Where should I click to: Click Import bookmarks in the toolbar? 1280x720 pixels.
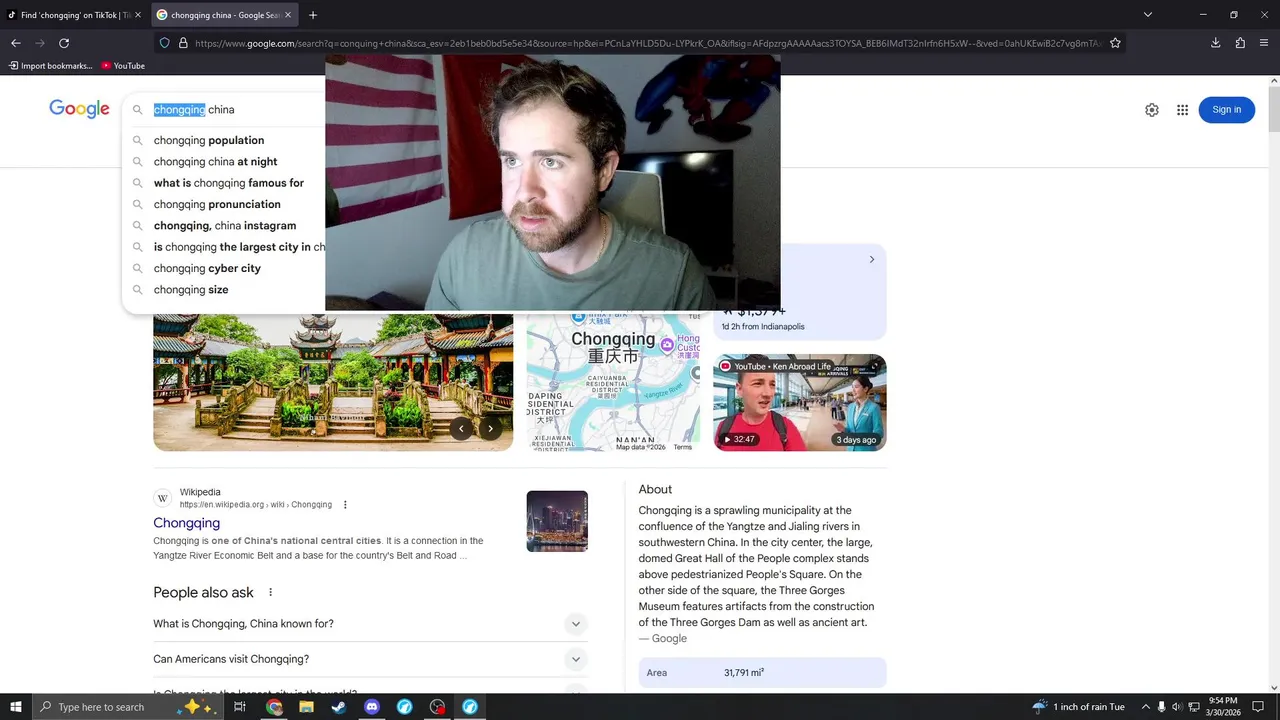click(x=50, y=66)
